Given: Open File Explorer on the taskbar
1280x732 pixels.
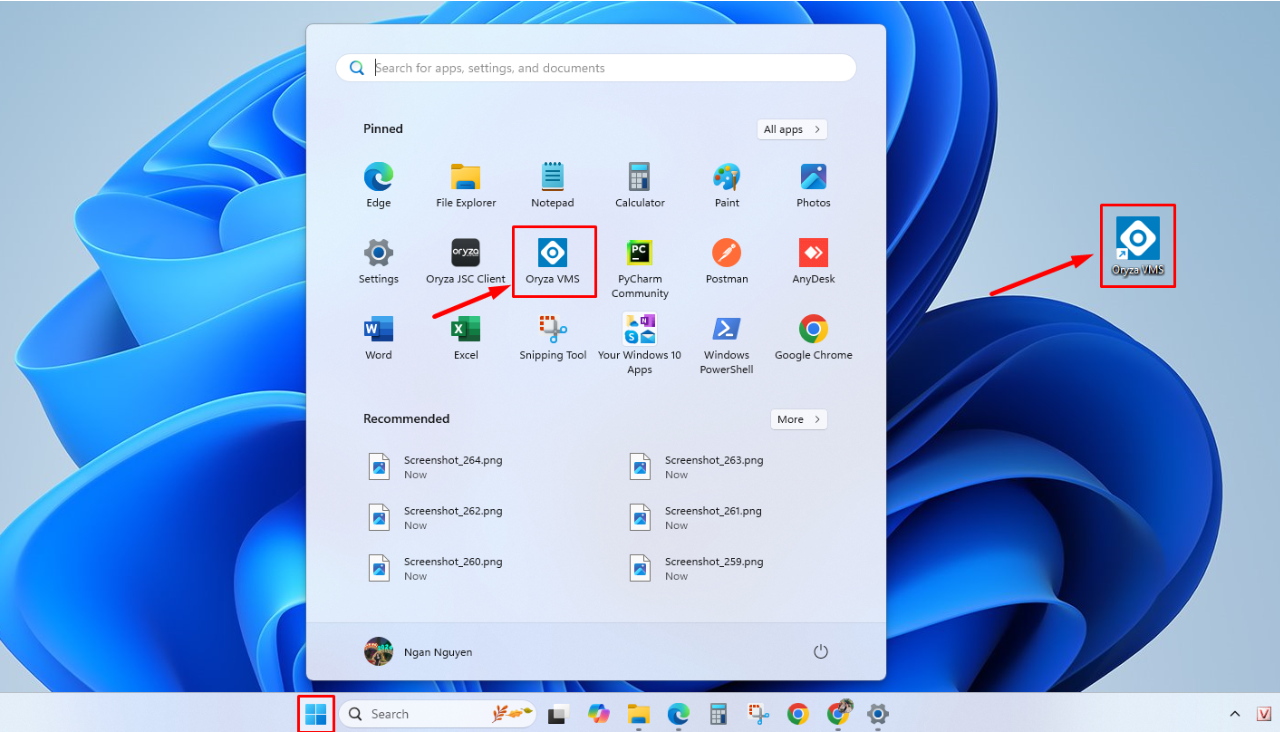Looking at the screenshot, I should click(x=638, y=714).
